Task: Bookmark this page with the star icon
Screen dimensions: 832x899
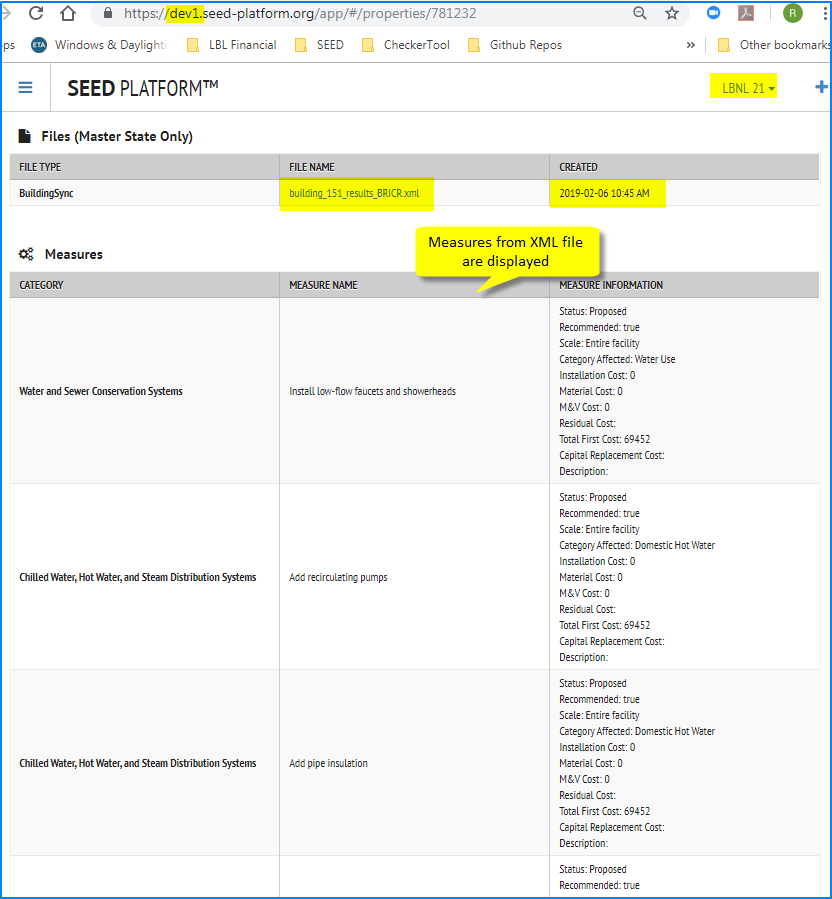Action: [x=671, y=14]
